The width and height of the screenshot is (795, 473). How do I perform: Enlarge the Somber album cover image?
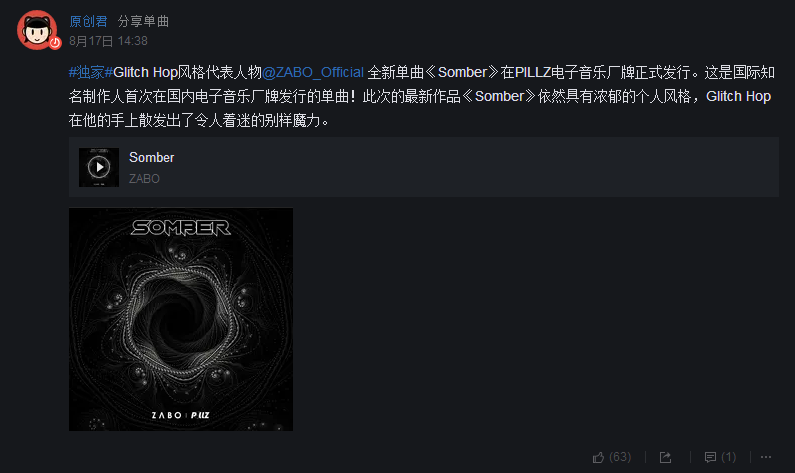(181, 319)
